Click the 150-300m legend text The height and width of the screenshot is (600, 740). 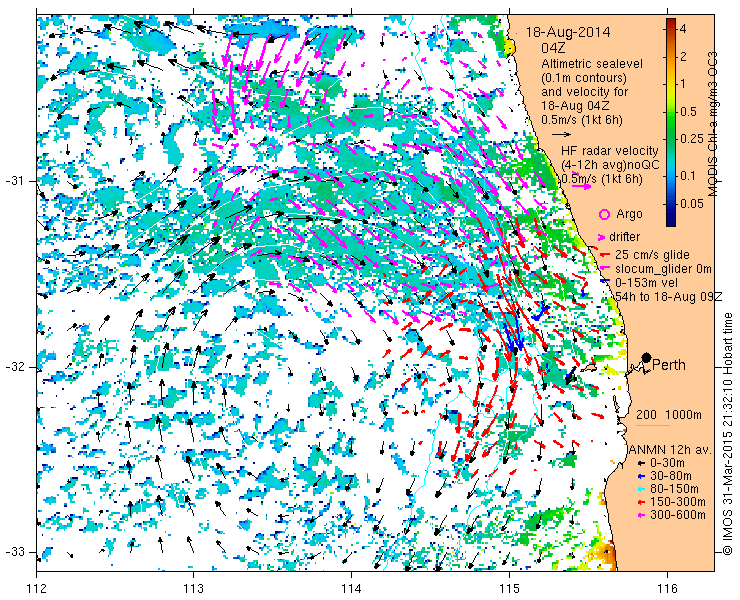pyautogui.click(x=678, y=502)
